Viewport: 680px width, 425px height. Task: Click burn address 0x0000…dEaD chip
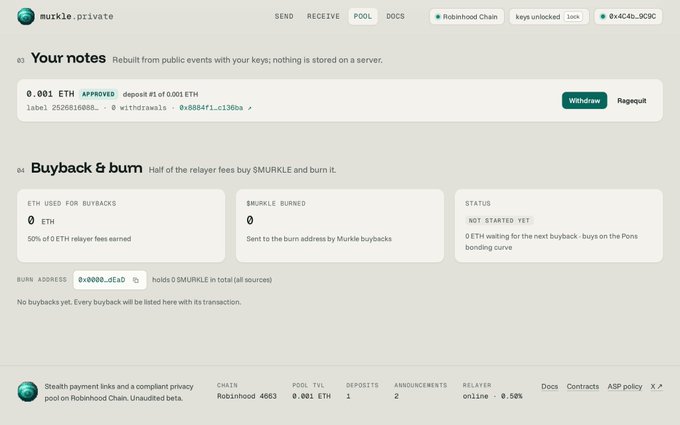[110, 280]
